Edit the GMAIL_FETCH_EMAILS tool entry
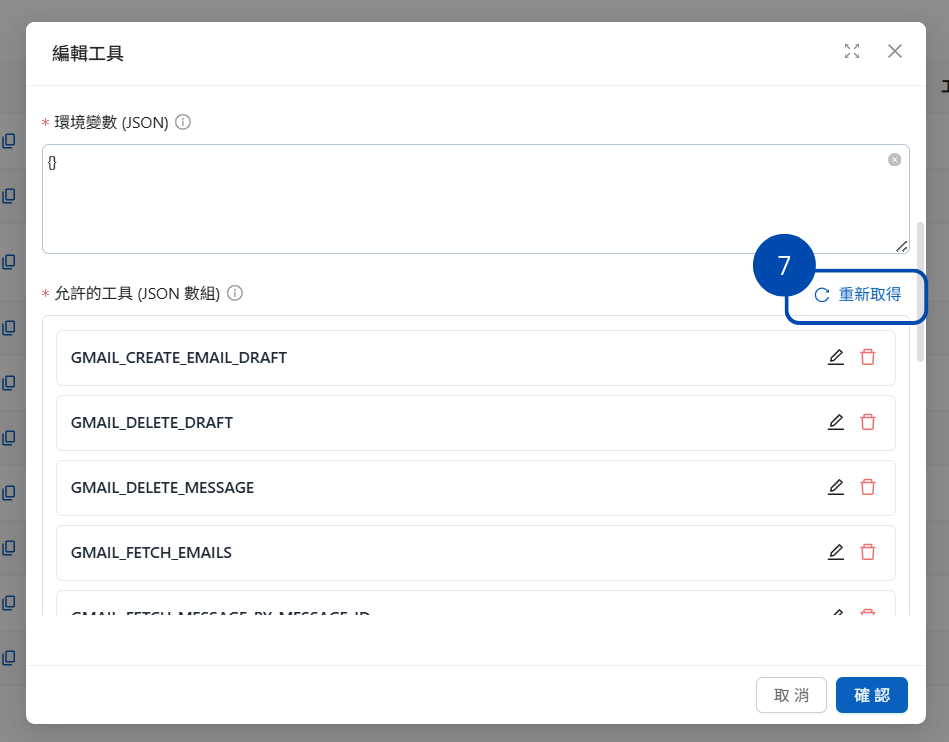This screenshot has width=949, height=742. [836, 552]
